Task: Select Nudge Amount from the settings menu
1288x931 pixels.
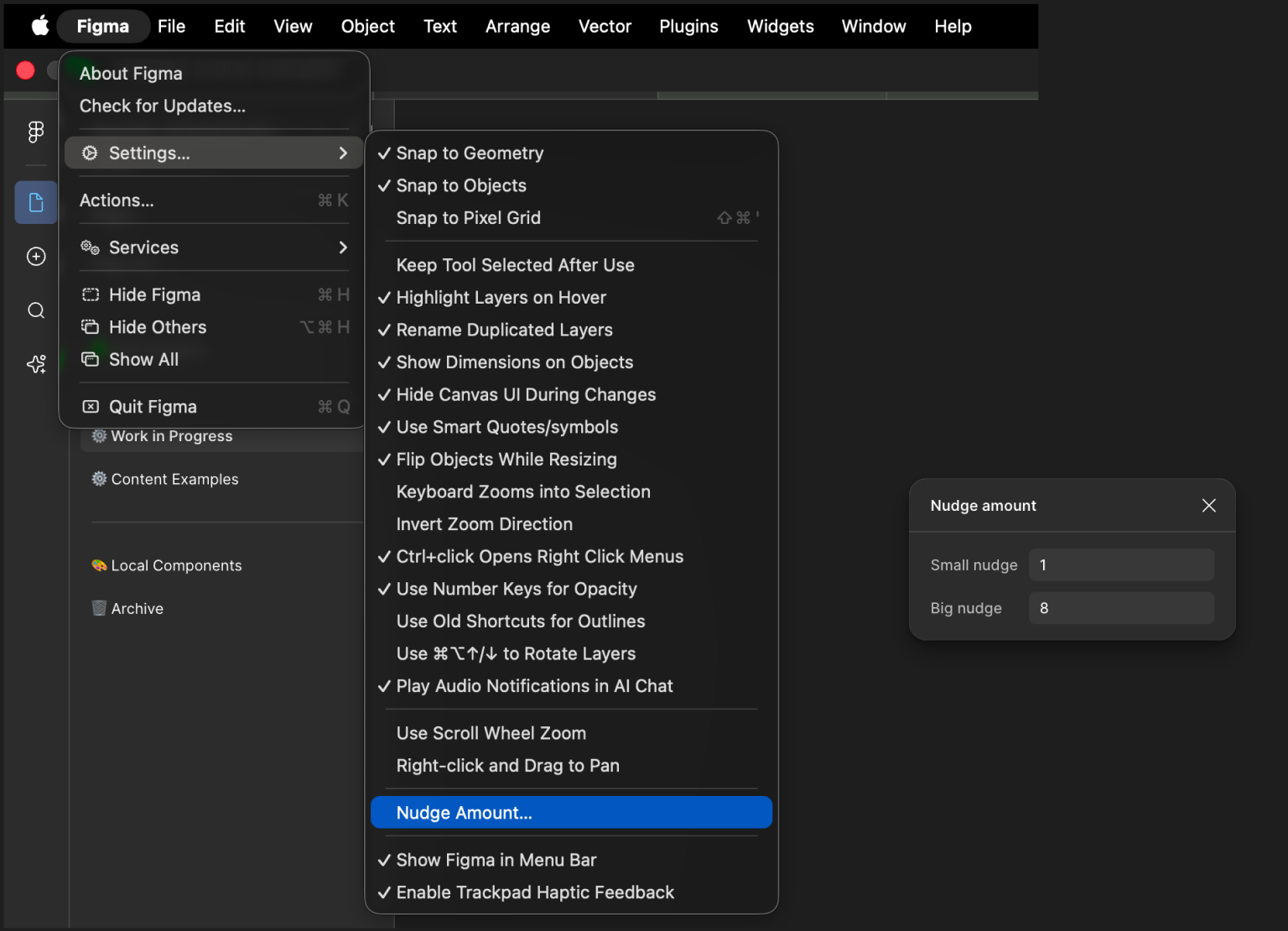Action: (x=465, y=812)
